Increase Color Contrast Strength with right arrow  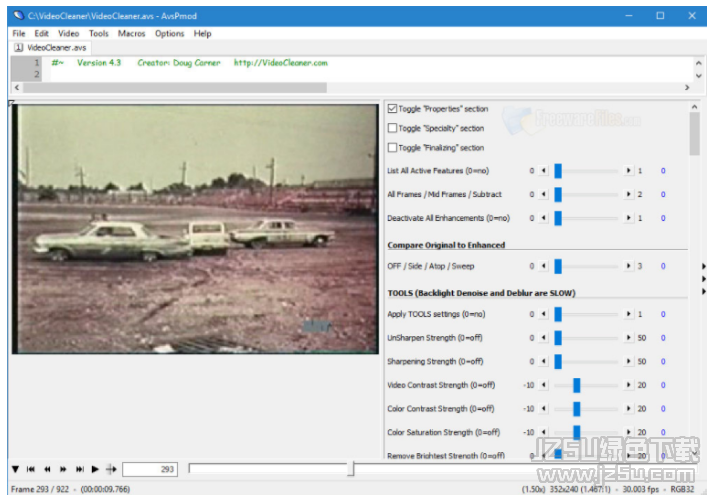click(x=628, y=409)
